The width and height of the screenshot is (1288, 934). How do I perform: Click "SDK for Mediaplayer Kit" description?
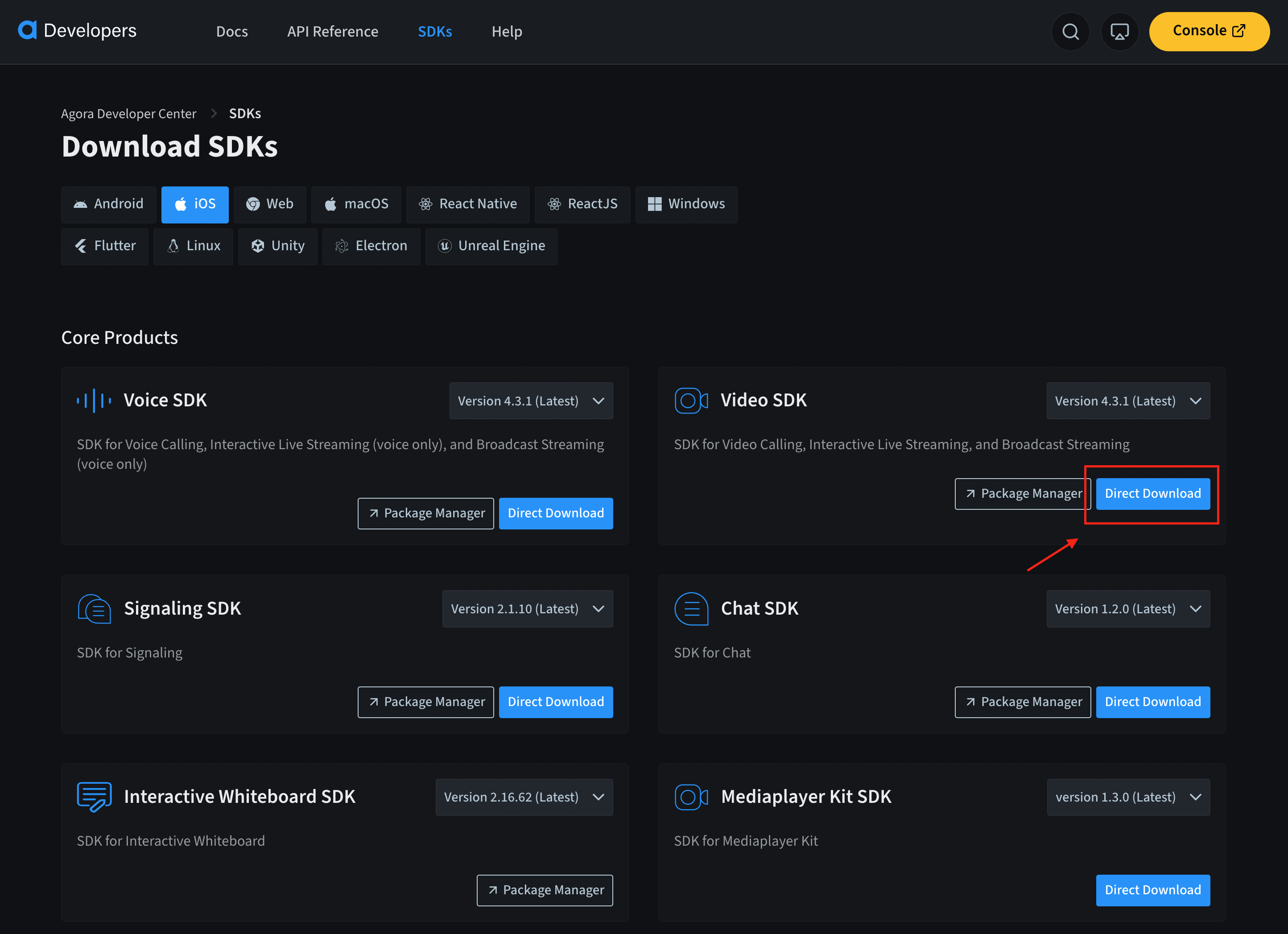[x=746, y=841]
